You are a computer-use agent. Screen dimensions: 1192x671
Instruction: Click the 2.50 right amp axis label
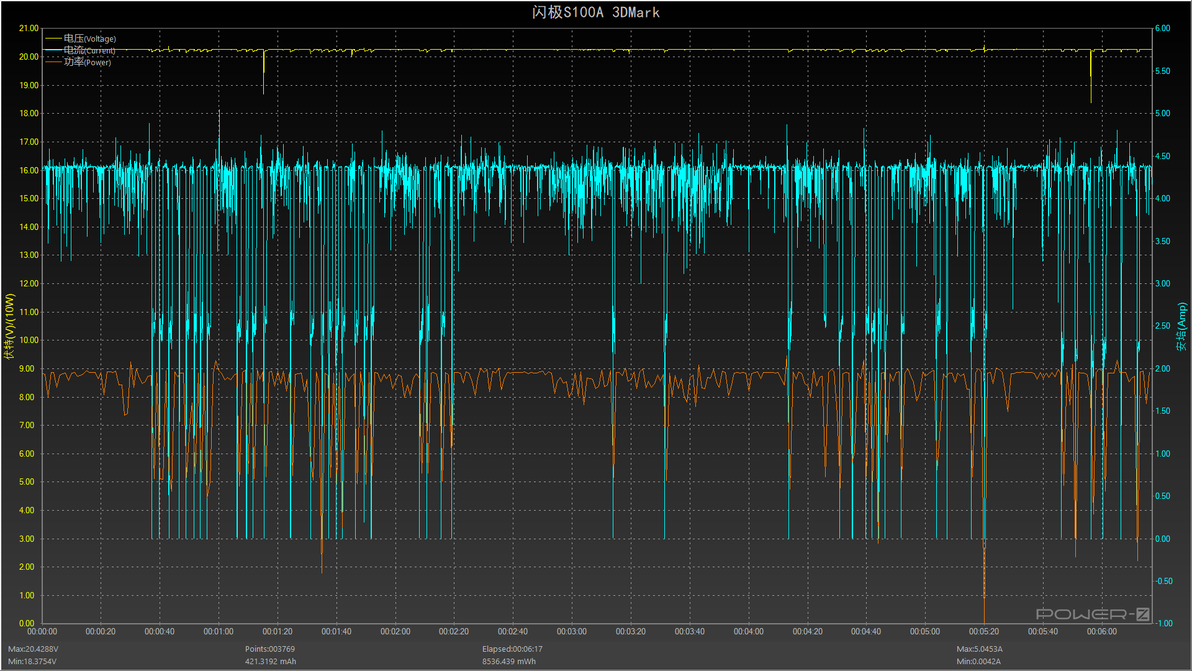pyautogui.click(x=1162, y=326)
